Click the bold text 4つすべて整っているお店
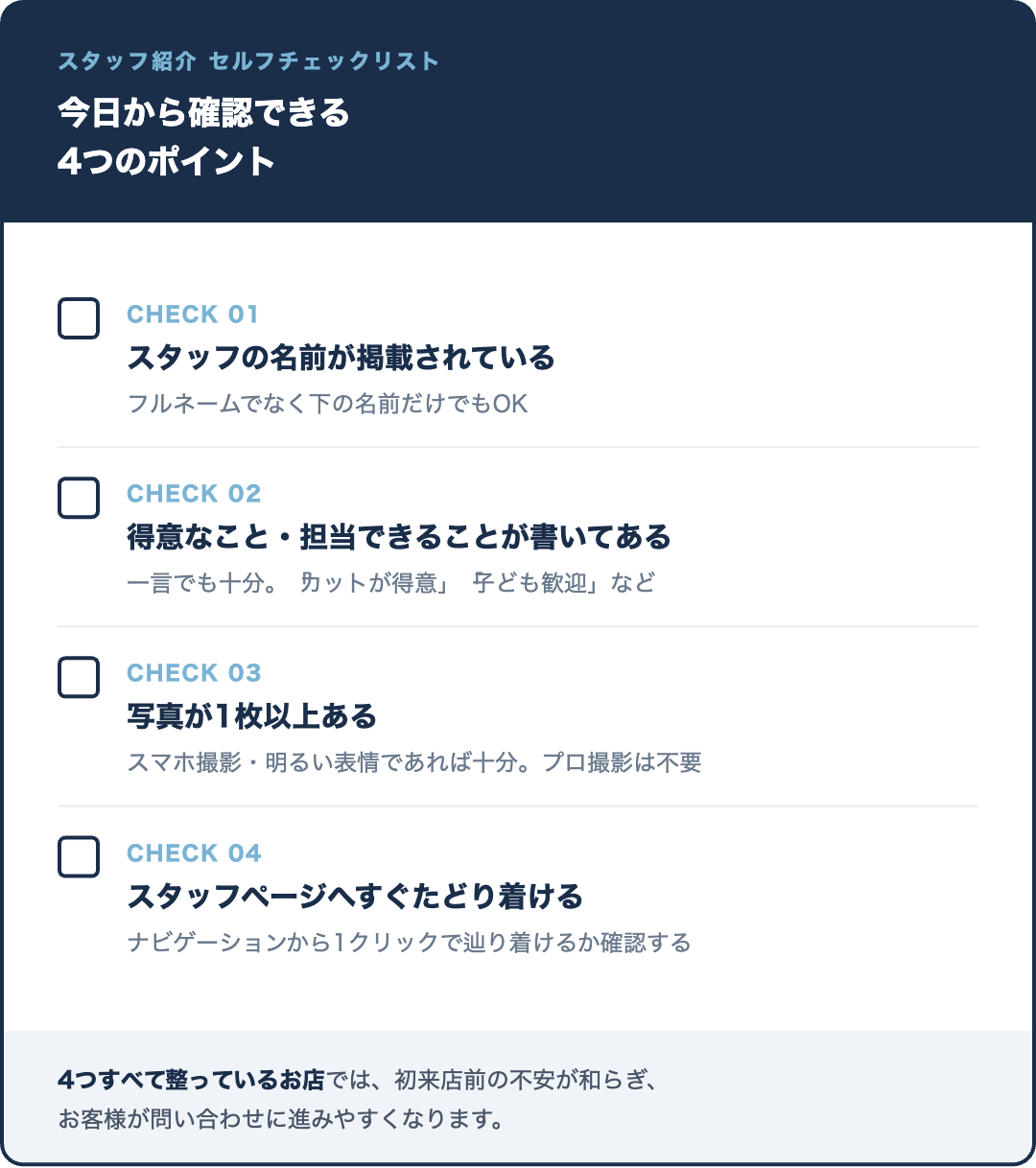The width and height of the screenshot is (1036, 1168). (191, 1080)
